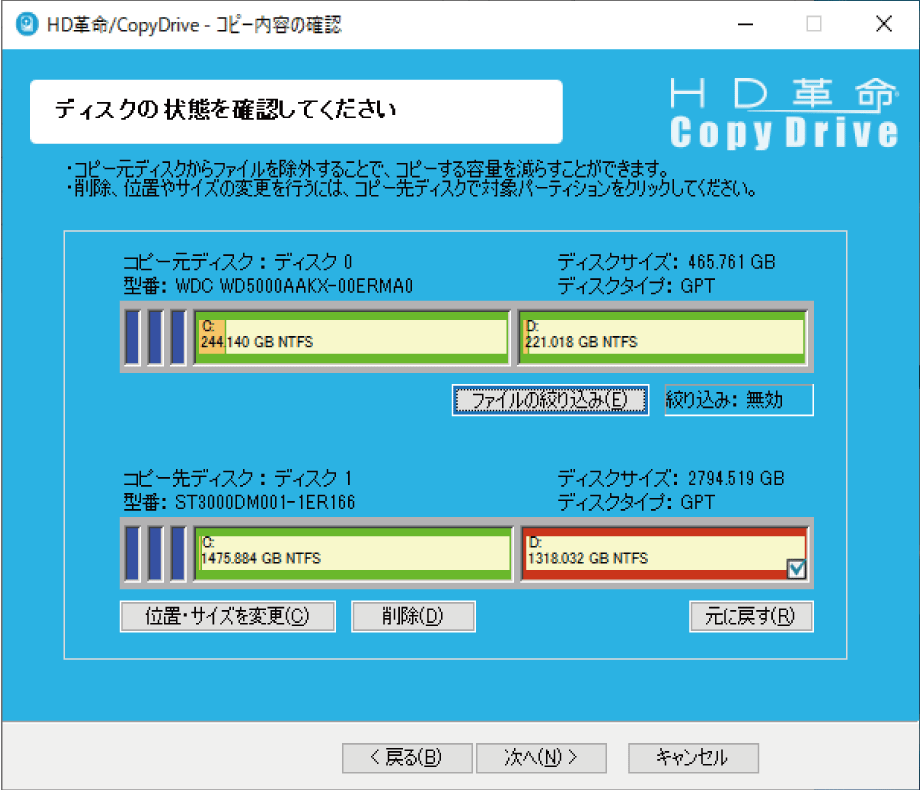Select destination D: 1318.032 GB NTFS partition
This screenshot has height=790, width=920.
coord(665,553)
